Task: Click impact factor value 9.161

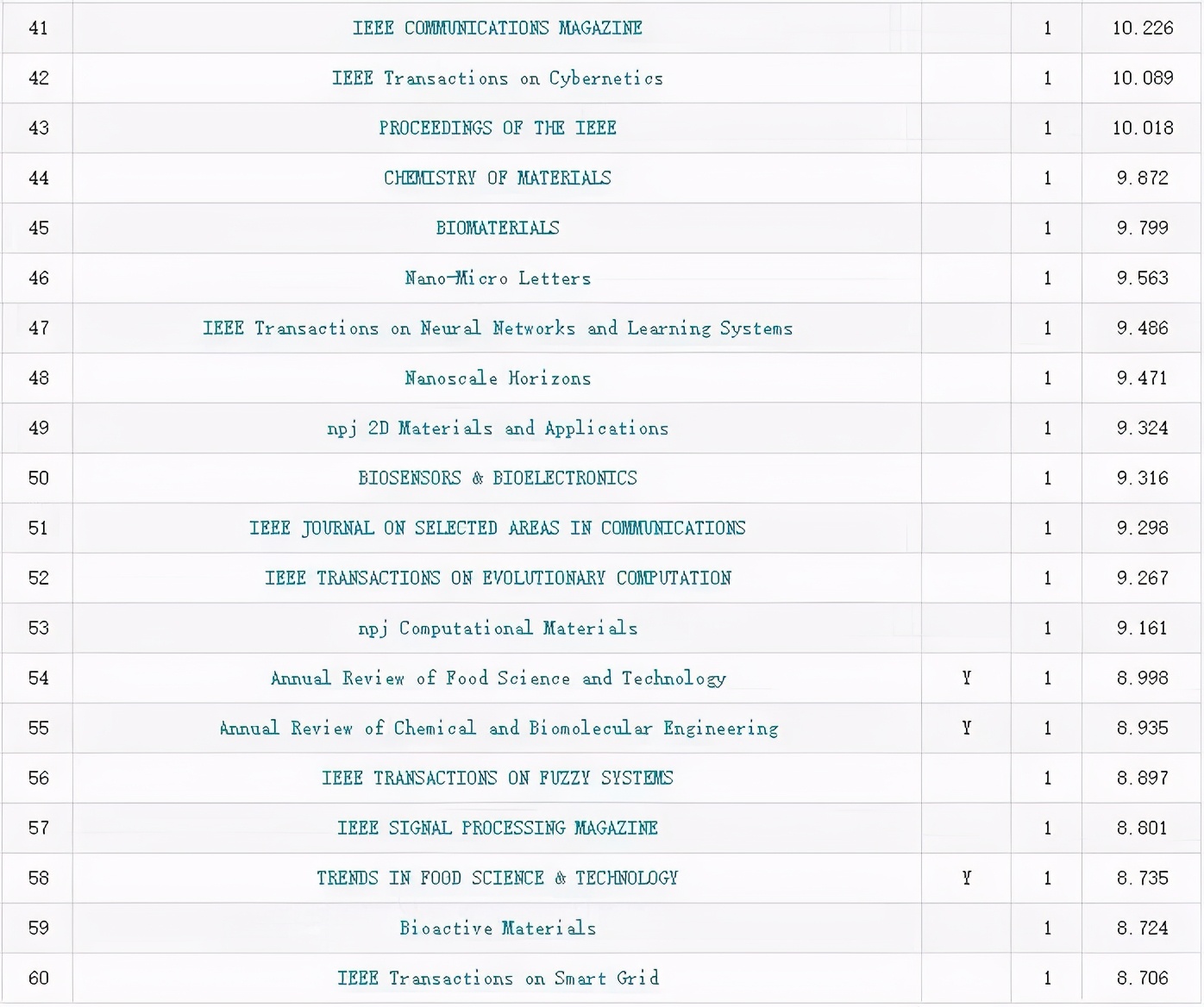Action: 1143,628
